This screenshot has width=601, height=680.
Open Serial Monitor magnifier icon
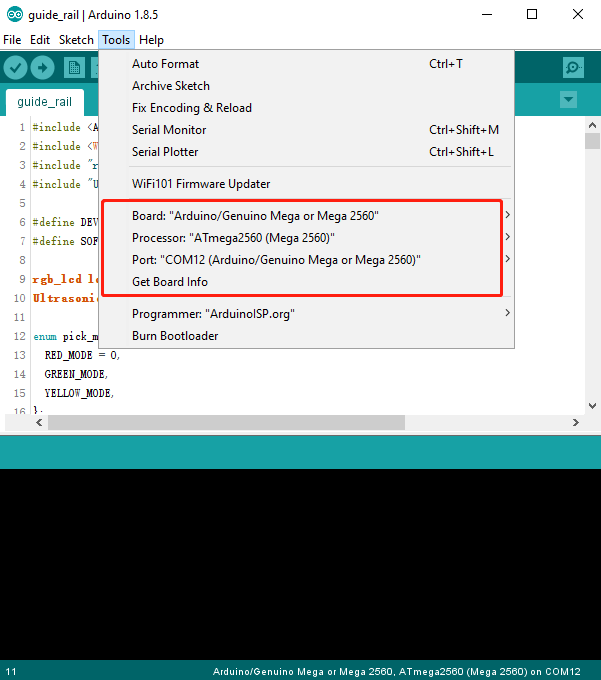[x=573, y=68]
